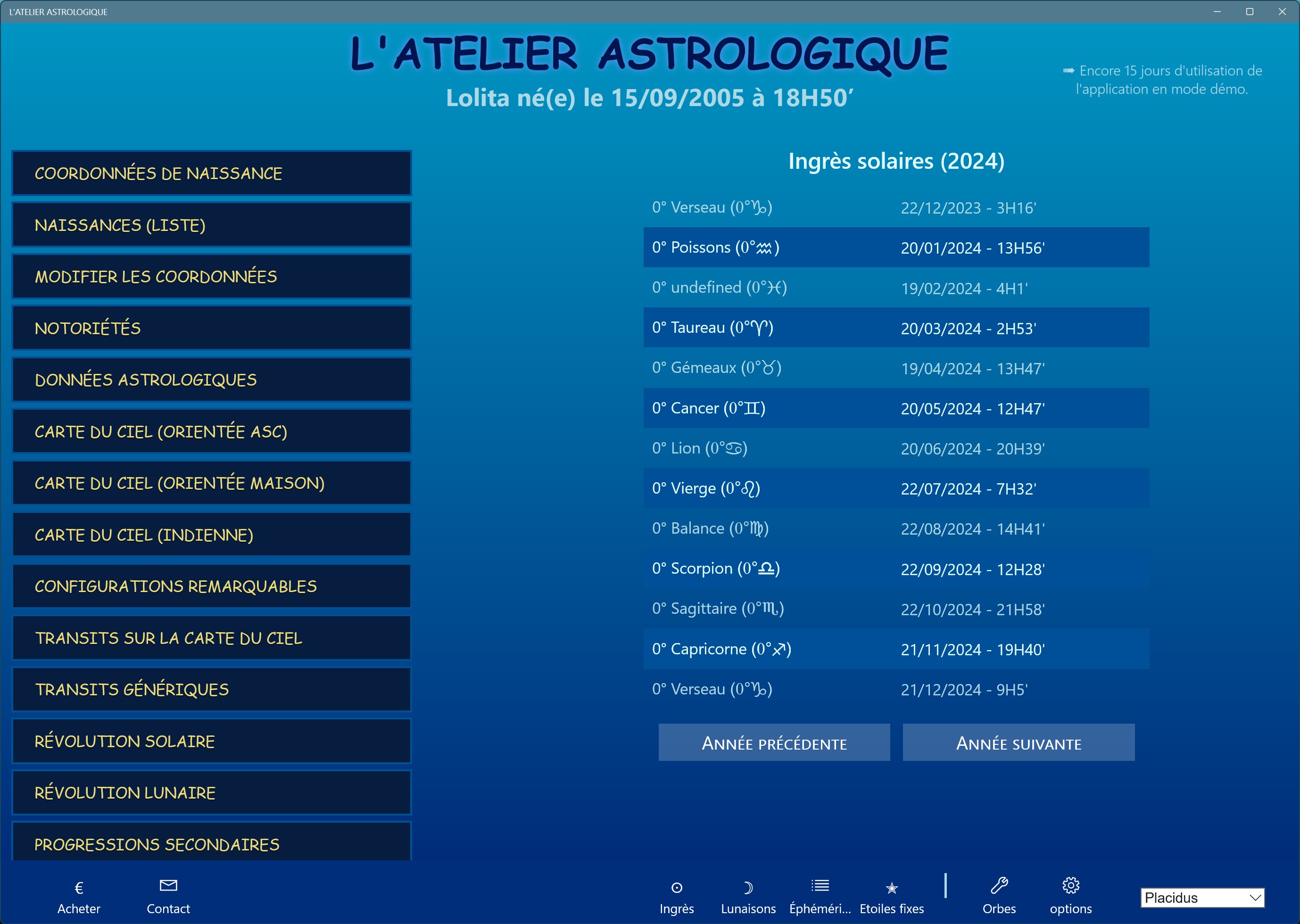Open Coordonnées de naissance menu
Viewport: 1300px width, 924px height.
(211, 173)
